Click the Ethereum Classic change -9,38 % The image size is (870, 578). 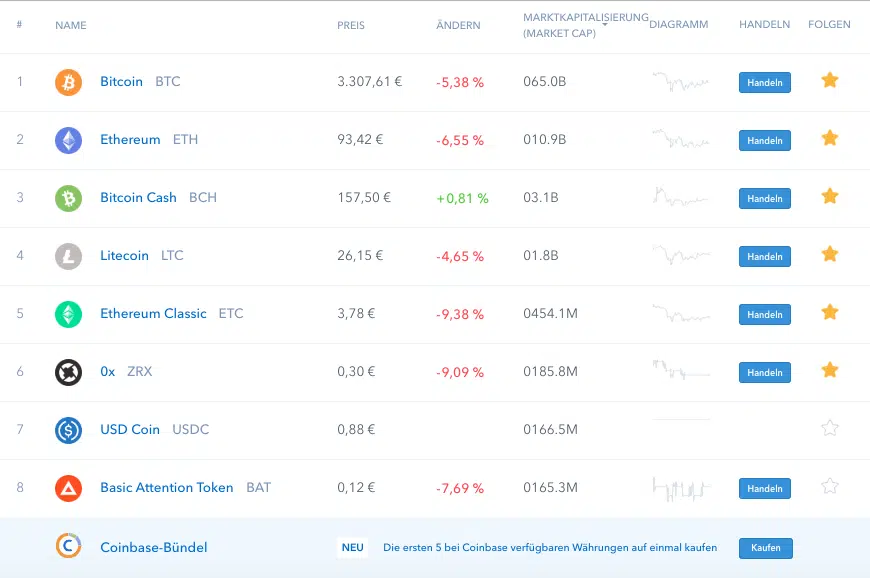click(x=460, y=315)
